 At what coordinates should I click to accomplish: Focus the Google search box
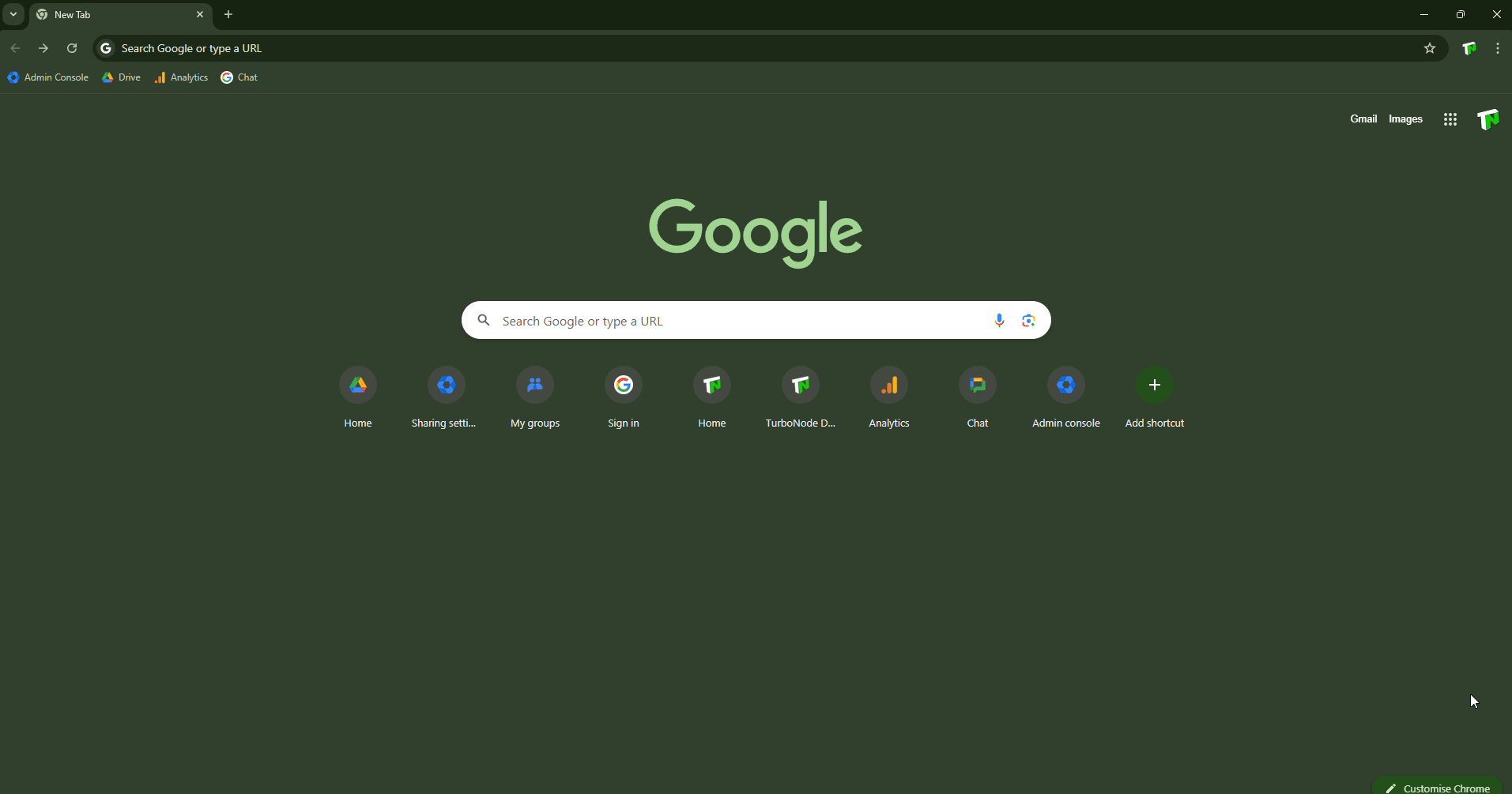click(756, 320)
